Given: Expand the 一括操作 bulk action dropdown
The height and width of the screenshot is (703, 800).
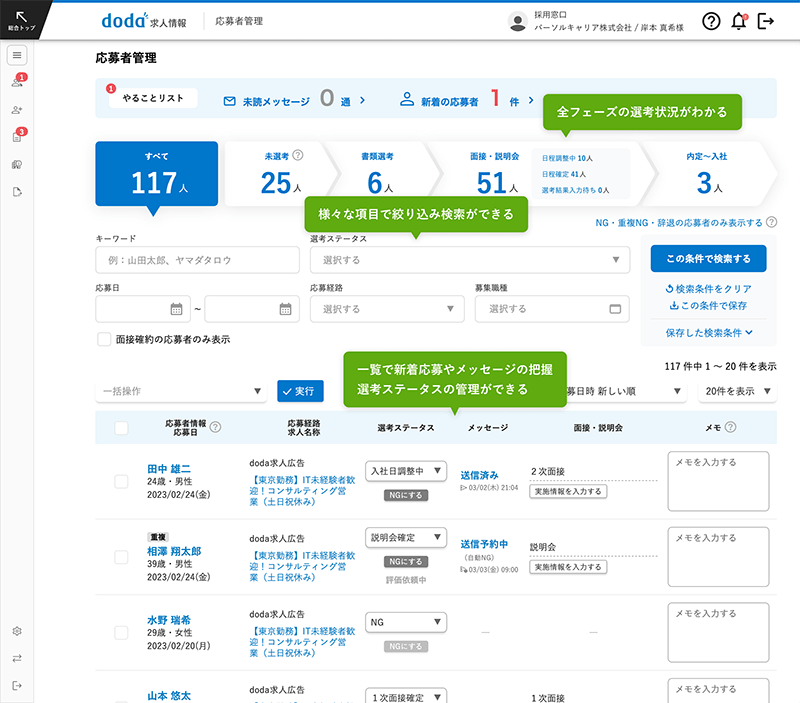Looking at the screenshot, I should pos(182,391).
